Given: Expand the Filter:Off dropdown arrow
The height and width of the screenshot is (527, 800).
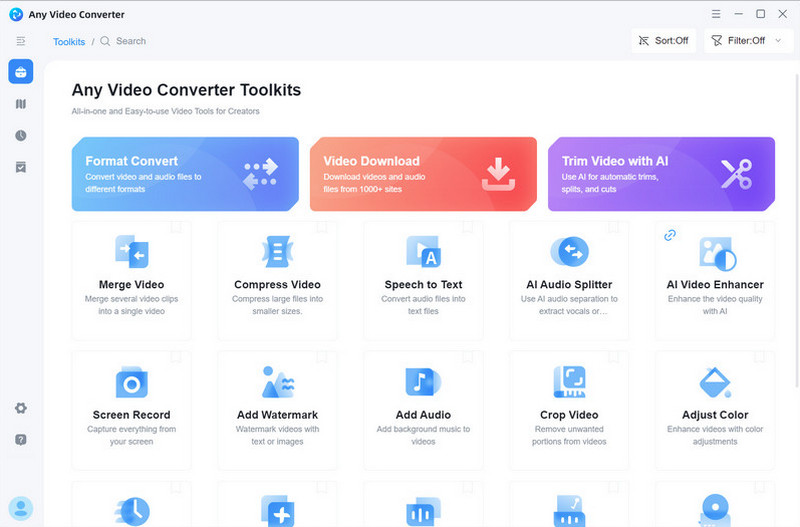Looking at the screenshot, I should pos(778,40).
